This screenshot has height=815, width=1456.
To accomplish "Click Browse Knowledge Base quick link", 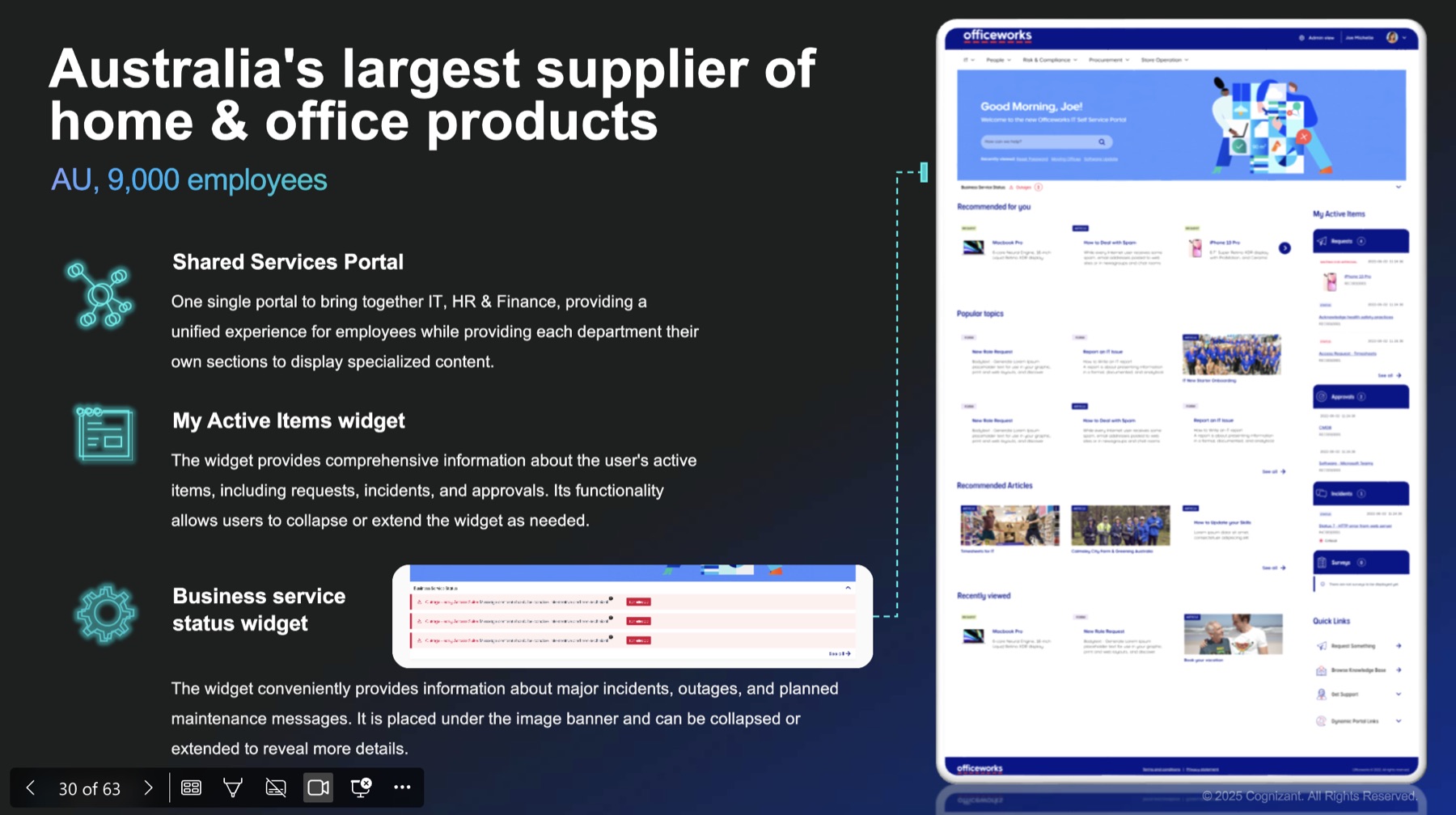I will tap(1359, 670).
